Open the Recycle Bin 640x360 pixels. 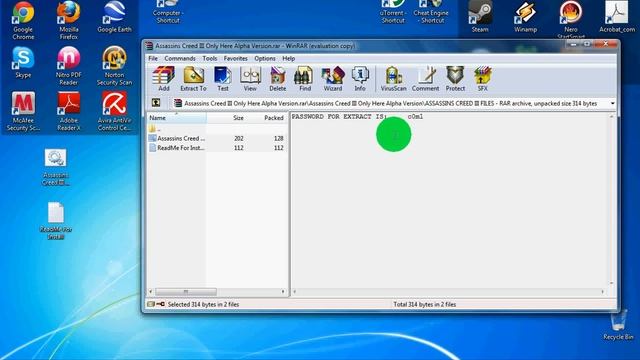(x=618, y=326)
